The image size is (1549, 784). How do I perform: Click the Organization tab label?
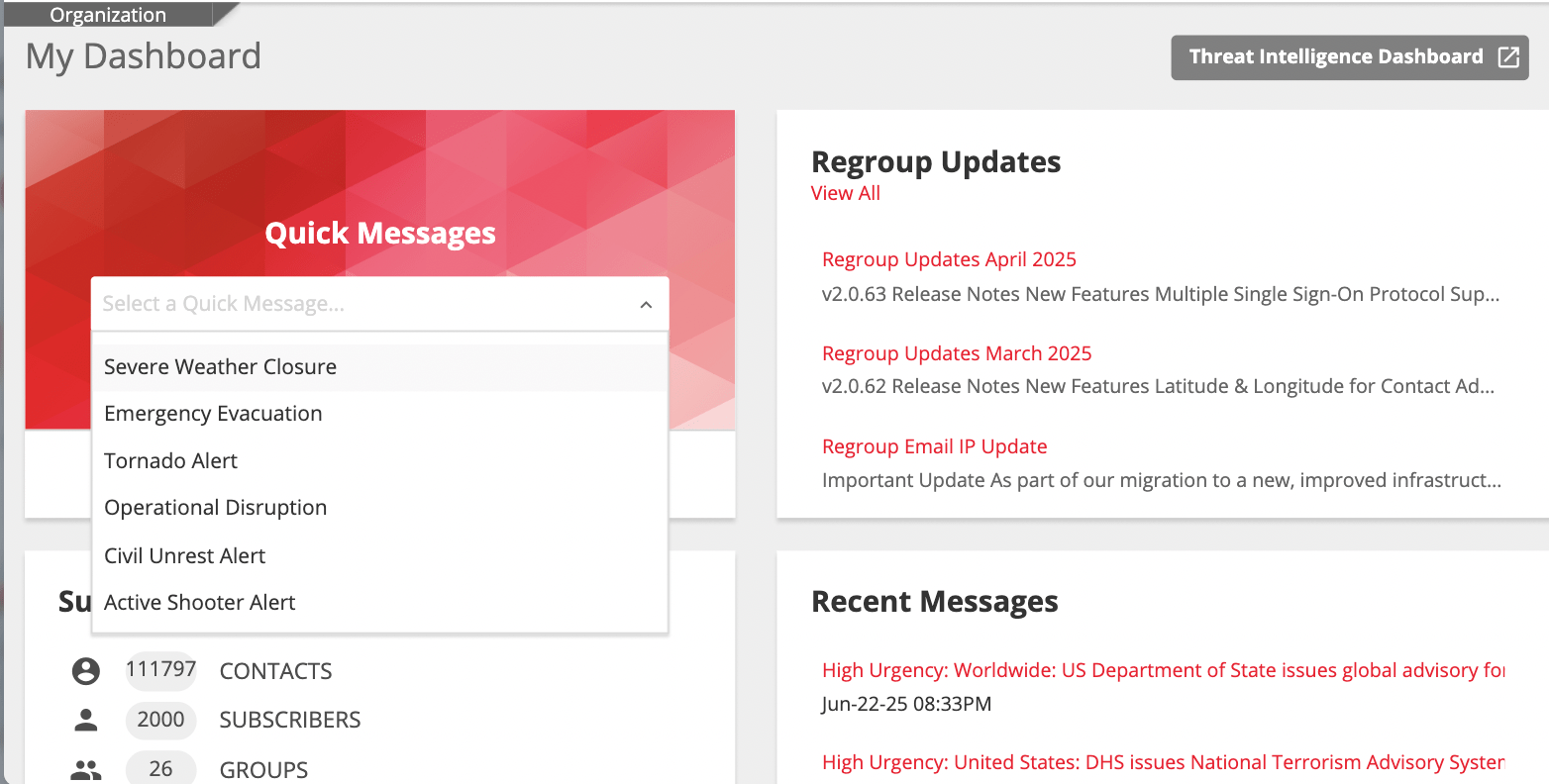pyautogui.click(x=108, y=15)
